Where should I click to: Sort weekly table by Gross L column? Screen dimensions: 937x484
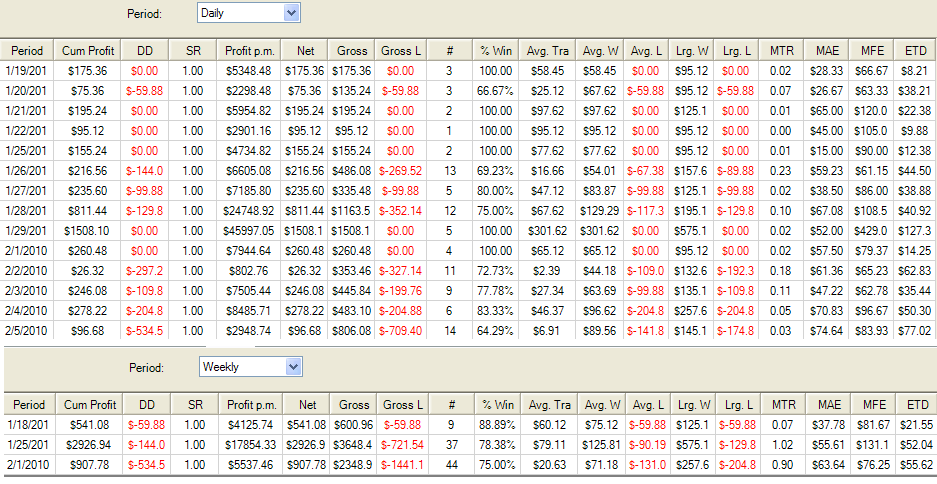point(402,405)
